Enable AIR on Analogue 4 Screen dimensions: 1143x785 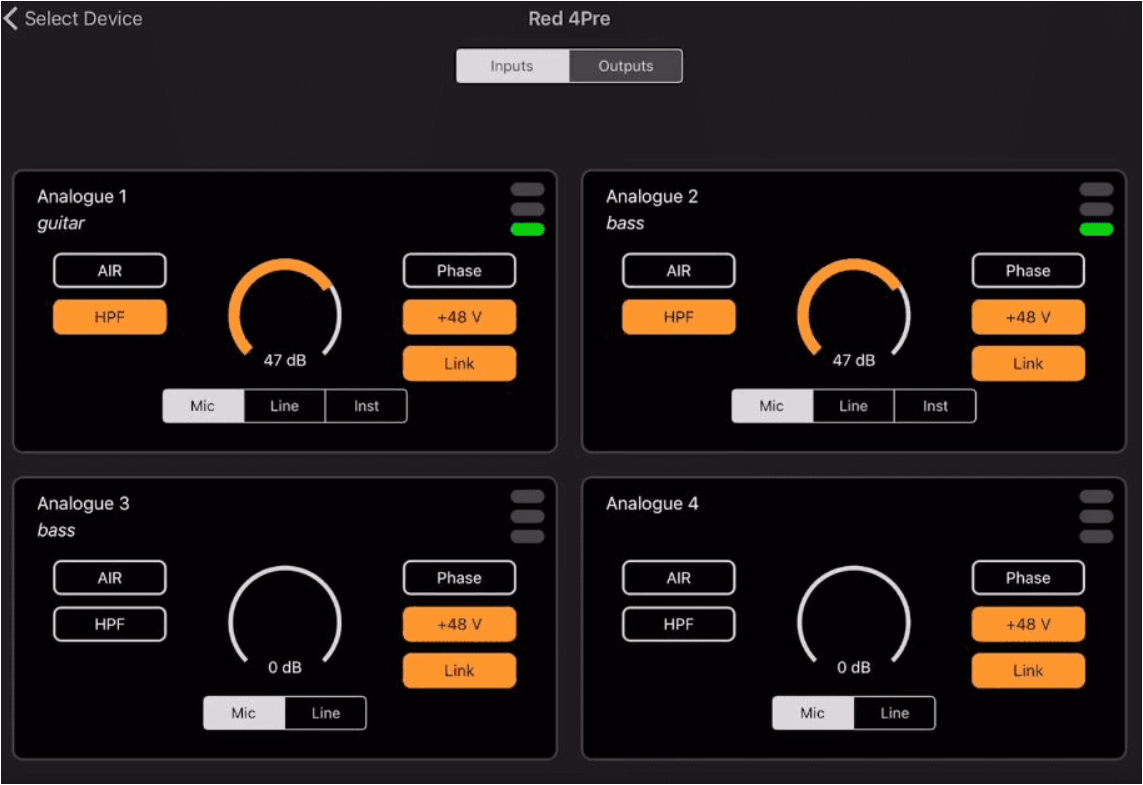(x=679, y=578)
